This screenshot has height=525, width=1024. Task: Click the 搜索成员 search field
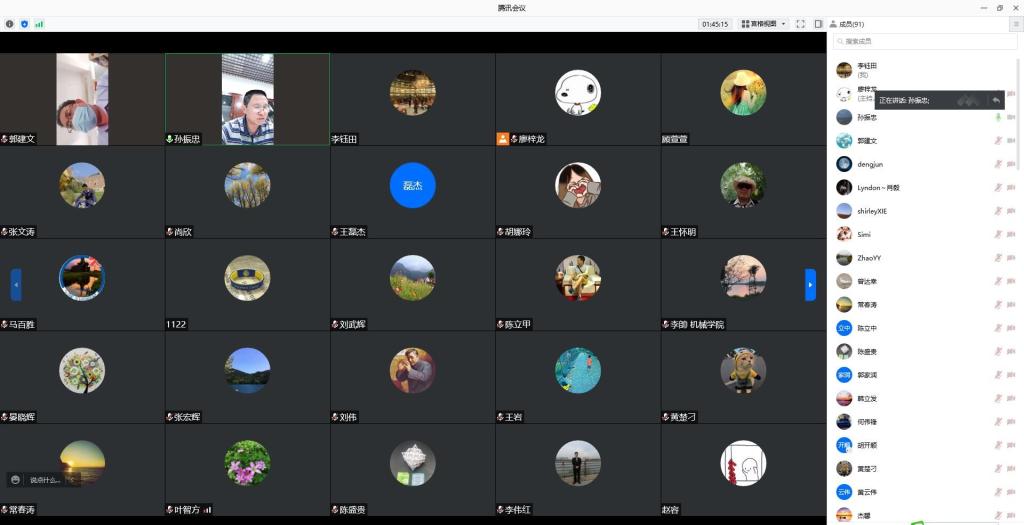(x=925, y=41)
